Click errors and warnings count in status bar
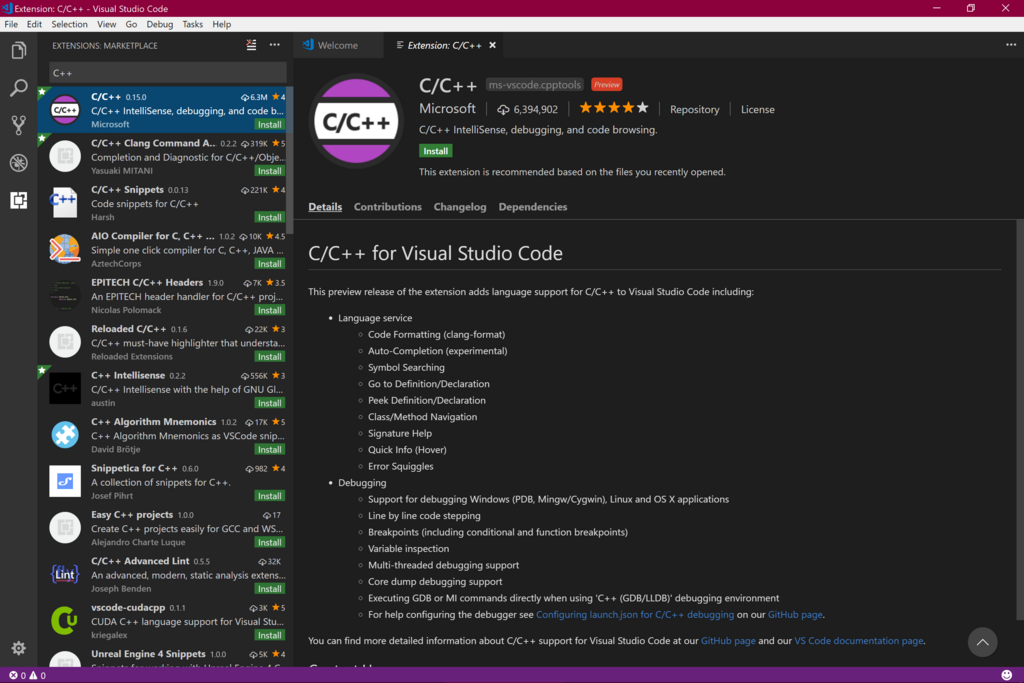Viewport: 1024px width, 683px height. tap(27, 675)
